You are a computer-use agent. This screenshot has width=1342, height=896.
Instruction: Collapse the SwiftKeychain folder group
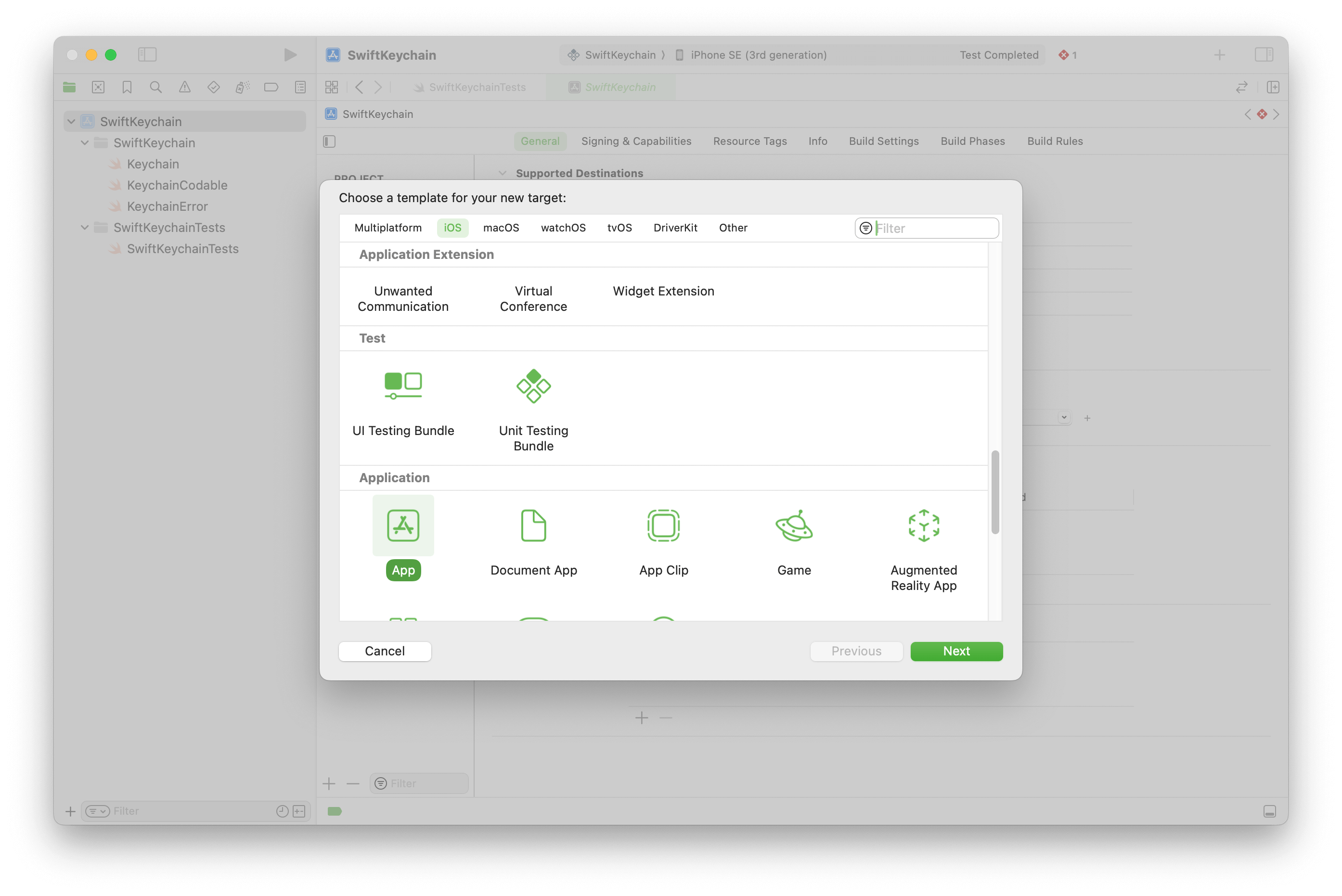[85, 142]
